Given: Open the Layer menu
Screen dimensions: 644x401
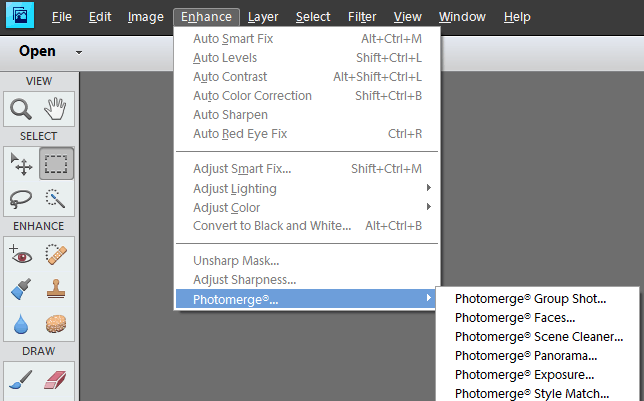Looking at the screenshot, I should coord(263,17).
